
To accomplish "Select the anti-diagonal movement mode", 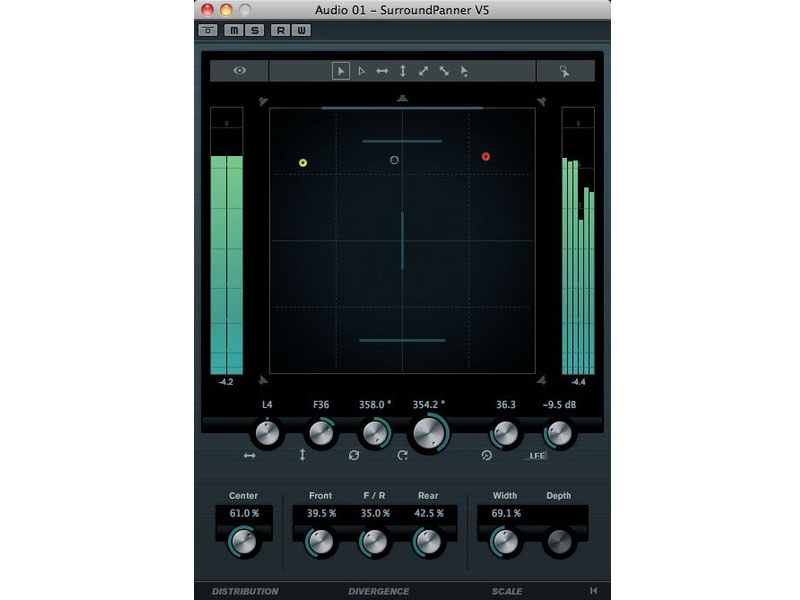I will pos(446,70).
